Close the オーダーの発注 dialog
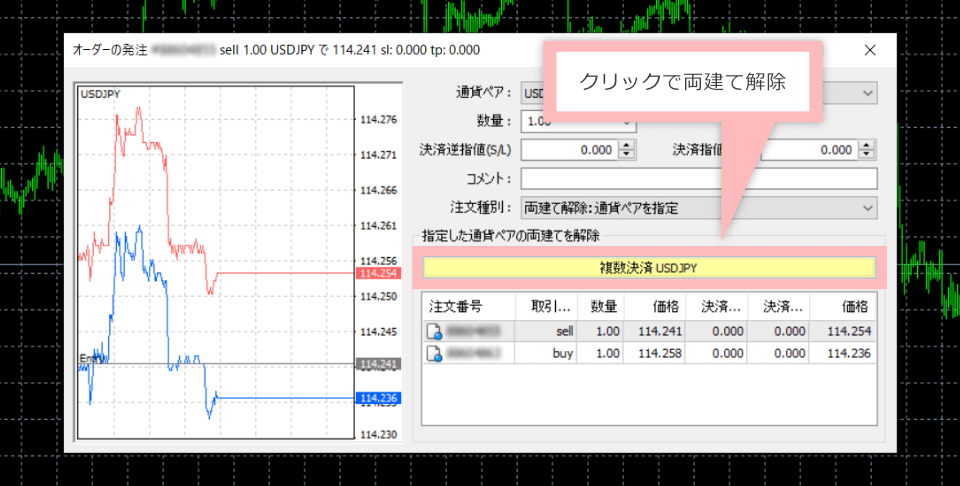The height and width of the screenshot is (486, 960). click(x=869, y=50)
